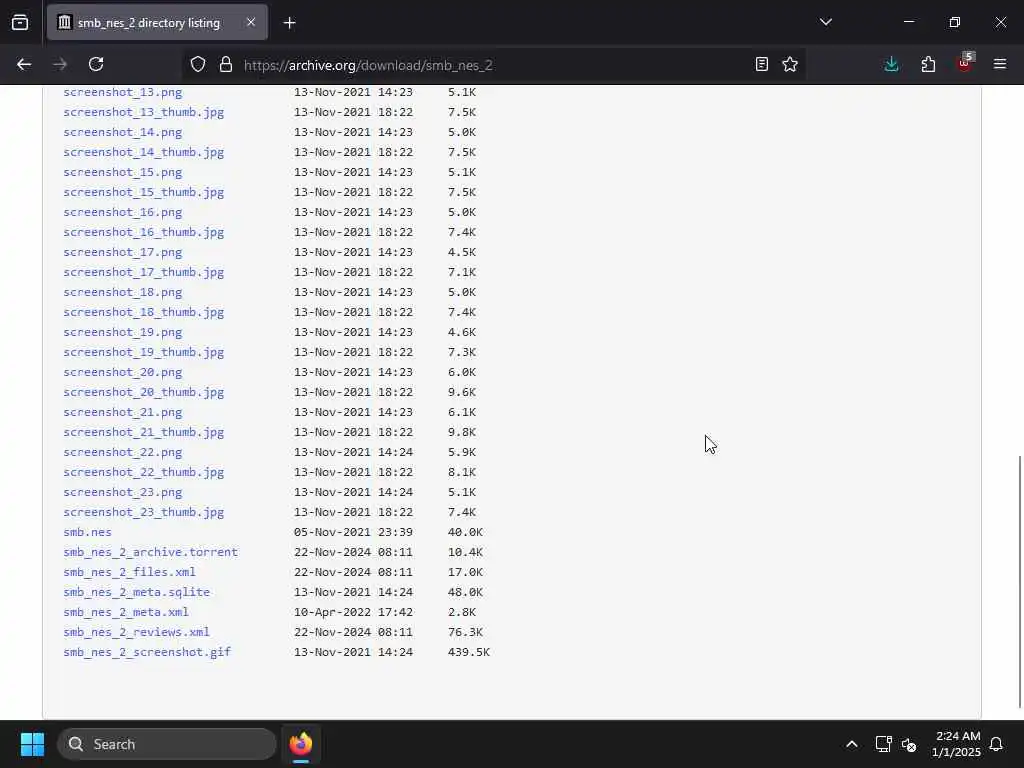Close the smb_nes_2 directory listing tab

251,23
